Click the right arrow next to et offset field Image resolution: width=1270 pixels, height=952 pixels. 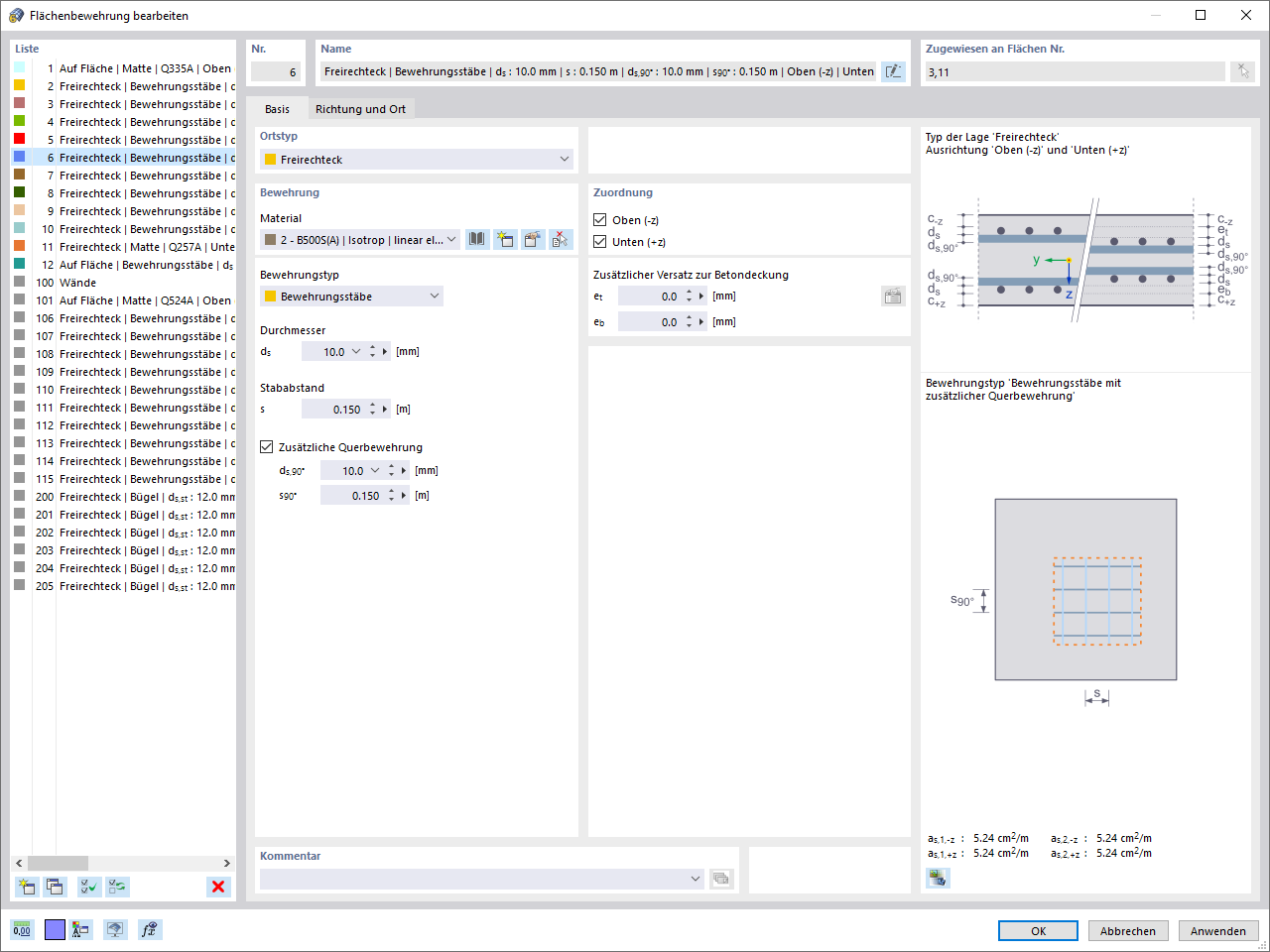[701, 296]
